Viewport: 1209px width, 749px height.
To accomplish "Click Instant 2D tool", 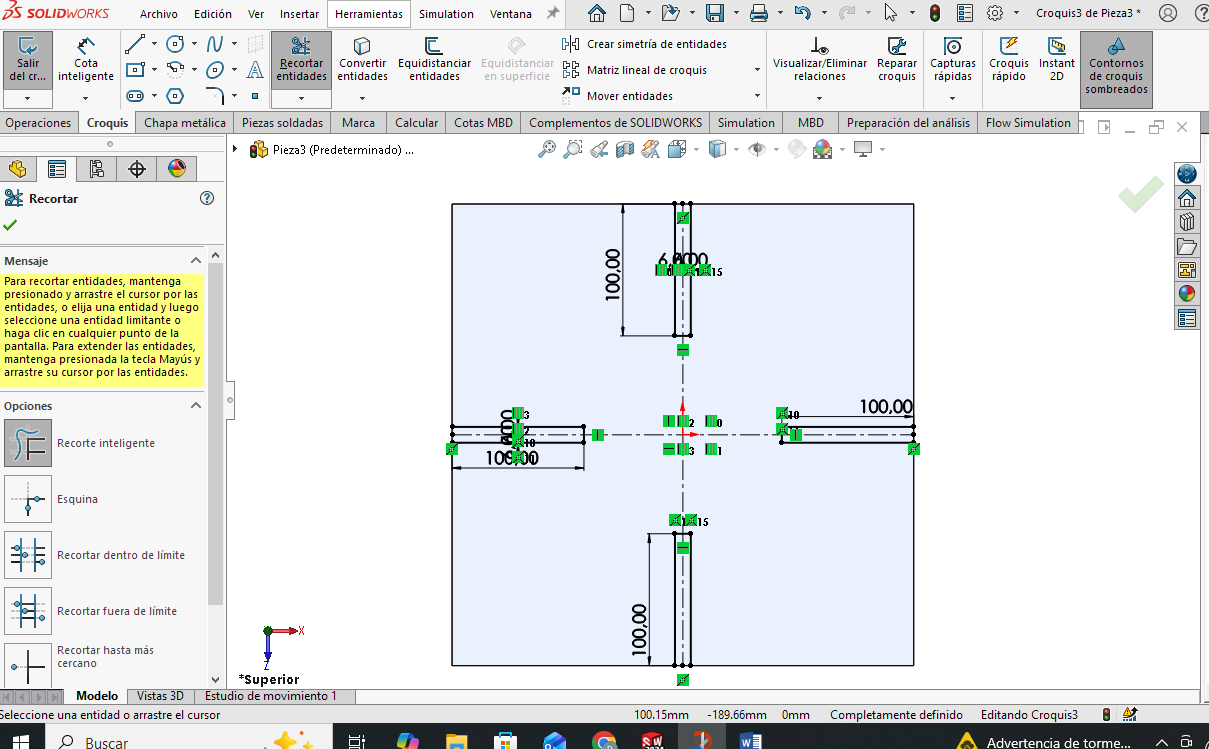I will click(1056, 60).
